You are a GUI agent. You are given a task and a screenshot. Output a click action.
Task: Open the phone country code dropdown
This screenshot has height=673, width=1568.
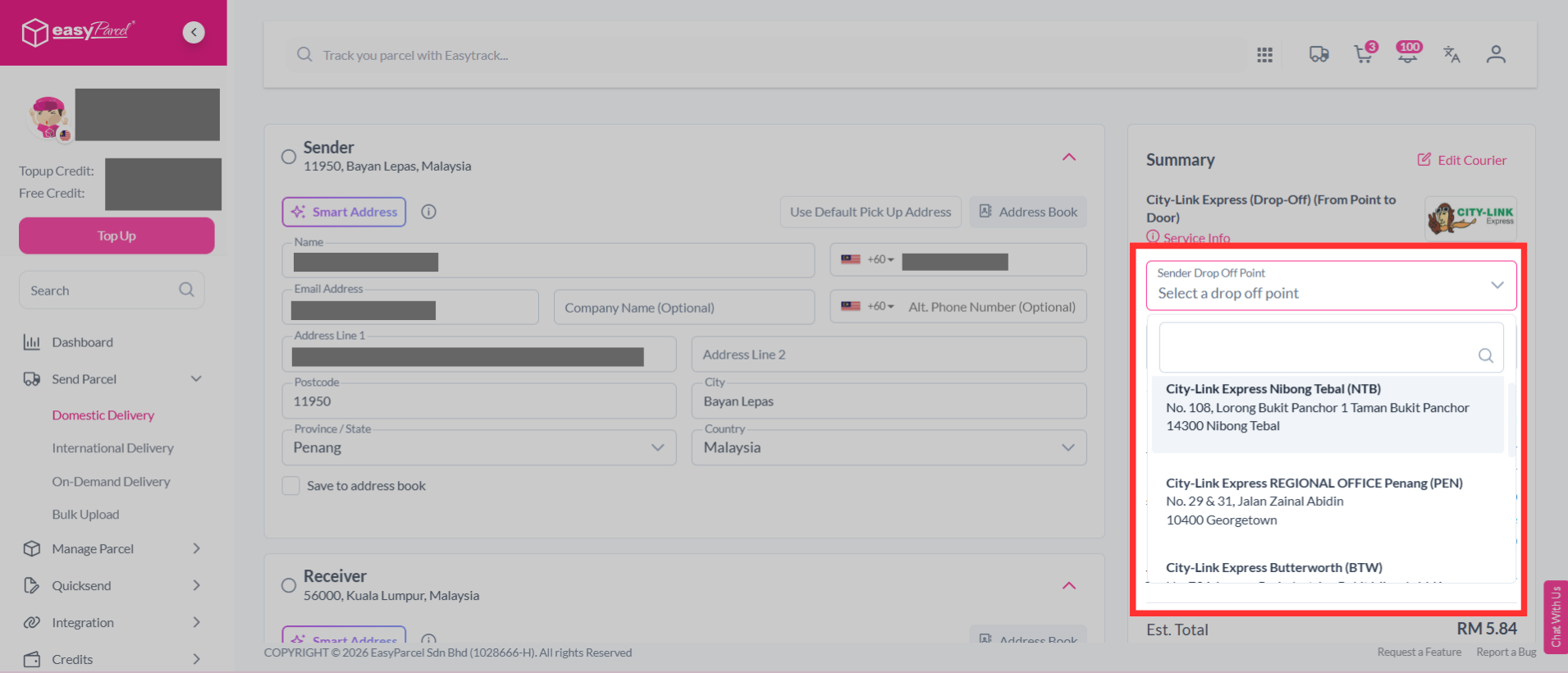[x=868, y=259]
